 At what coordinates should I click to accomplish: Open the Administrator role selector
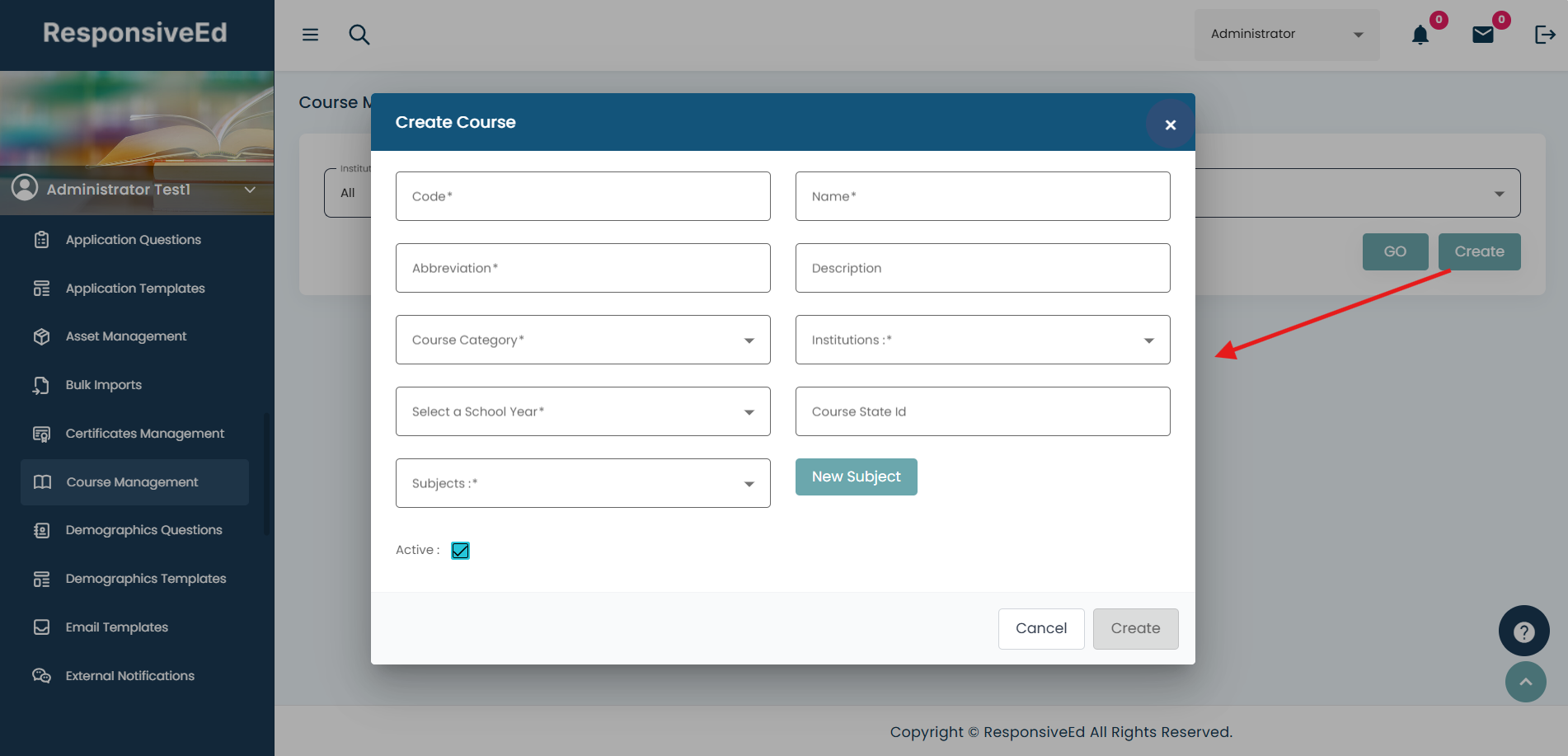(1286, 35)
